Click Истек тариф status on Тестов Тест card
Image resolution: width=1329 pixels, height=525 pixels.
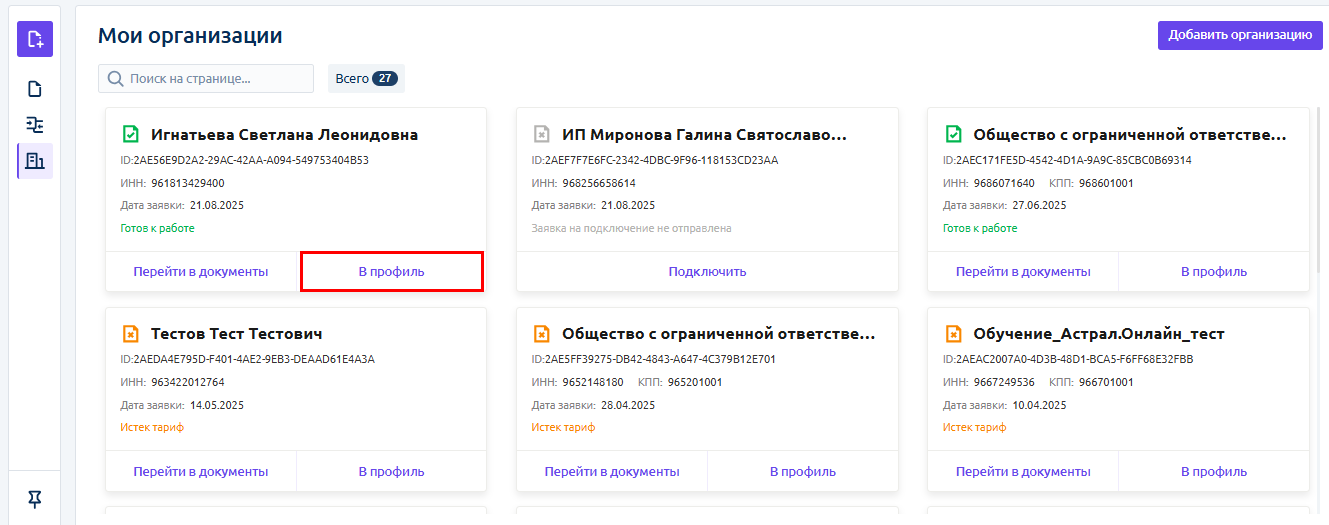[152, 427]
